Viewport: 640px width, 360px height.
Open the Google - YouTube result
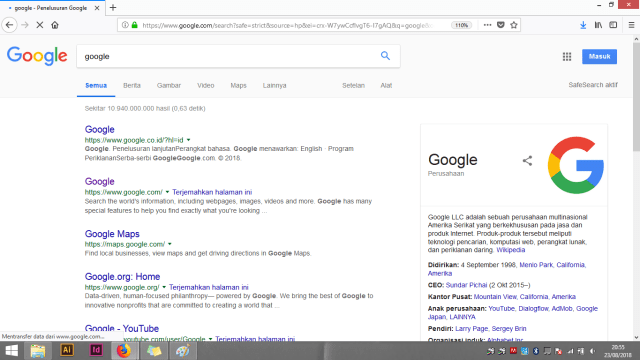click(122, 329)
